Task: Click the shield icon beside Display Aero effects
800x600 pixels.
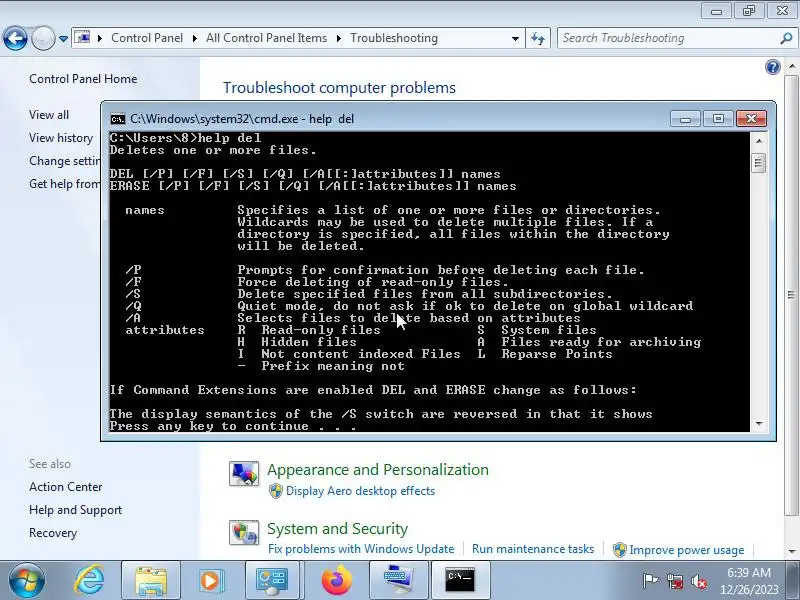Action: click(276, 491)
